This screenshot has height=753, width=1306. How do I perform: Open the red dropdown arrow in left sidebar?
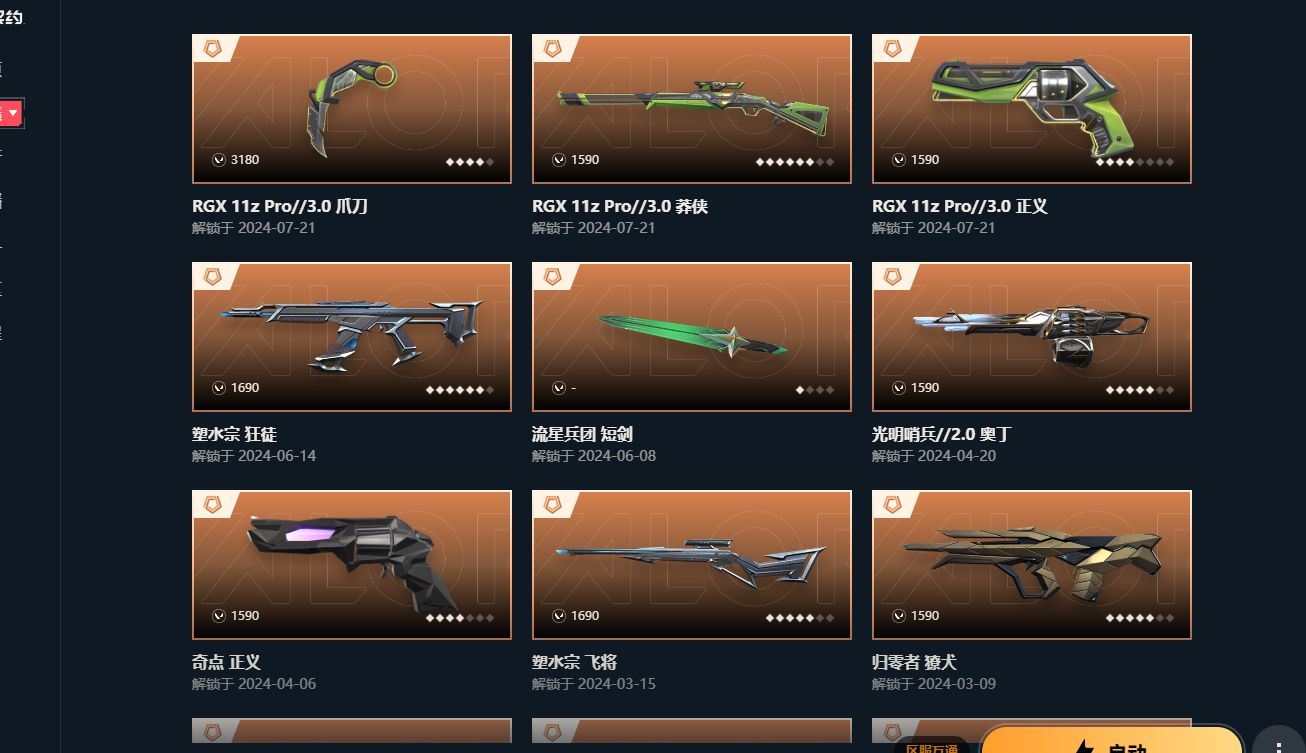coord(12,113)
